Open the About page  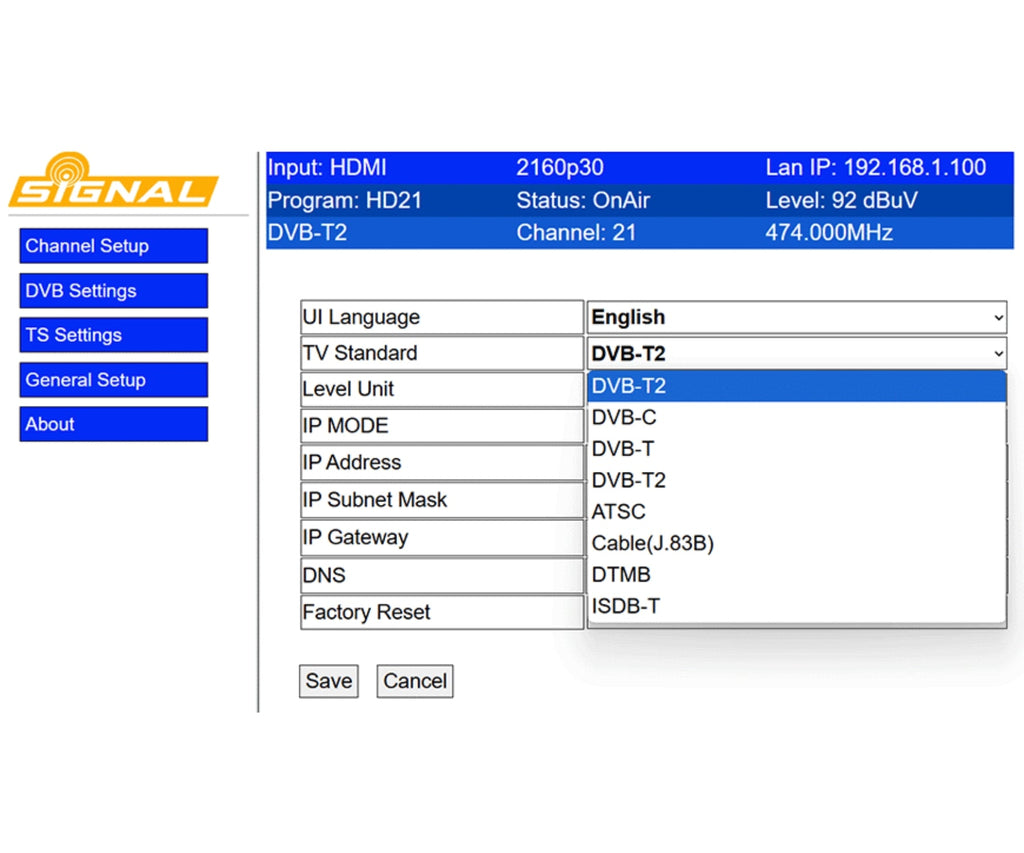tap(114, 424)
